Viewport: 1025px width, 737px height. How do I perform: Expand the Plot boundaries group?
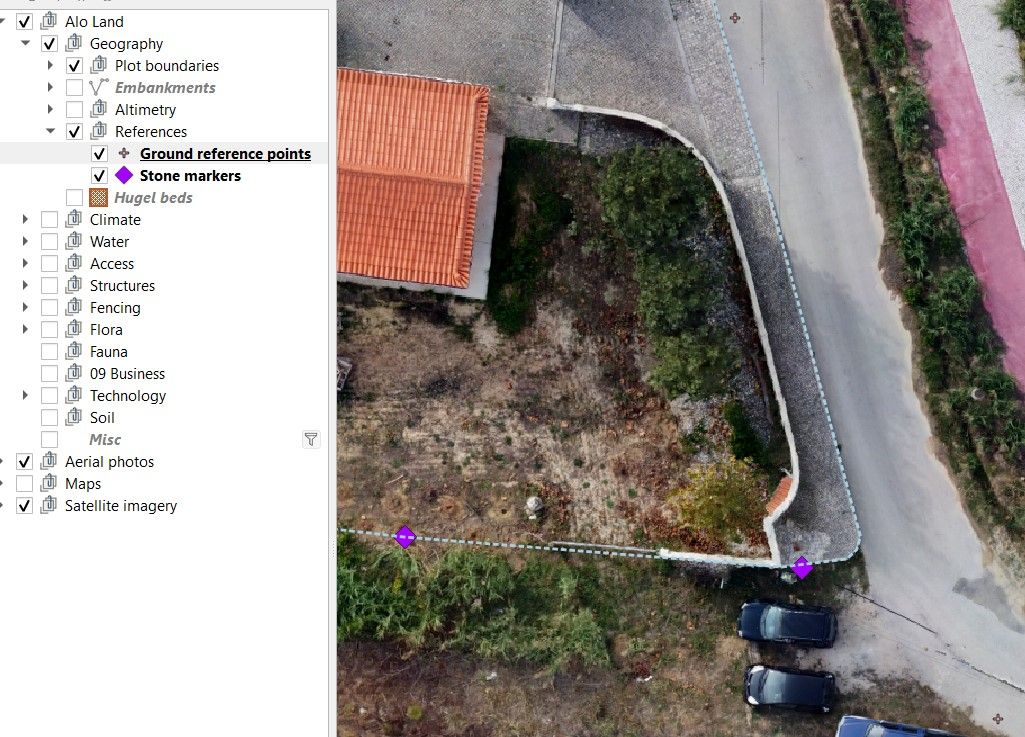(x=50, y=65)
